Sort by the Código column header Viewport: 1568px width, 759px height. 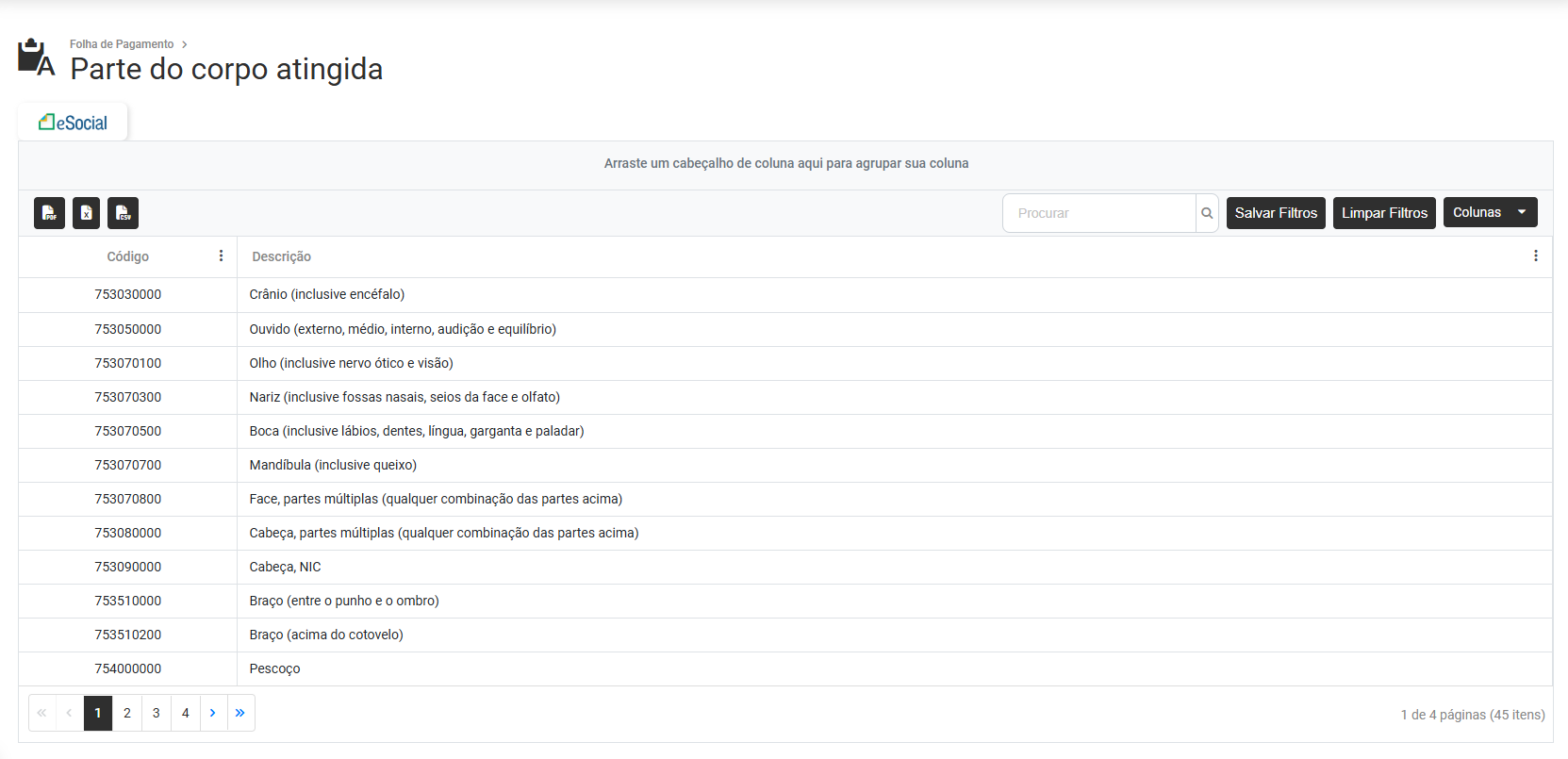coord(128,256)
